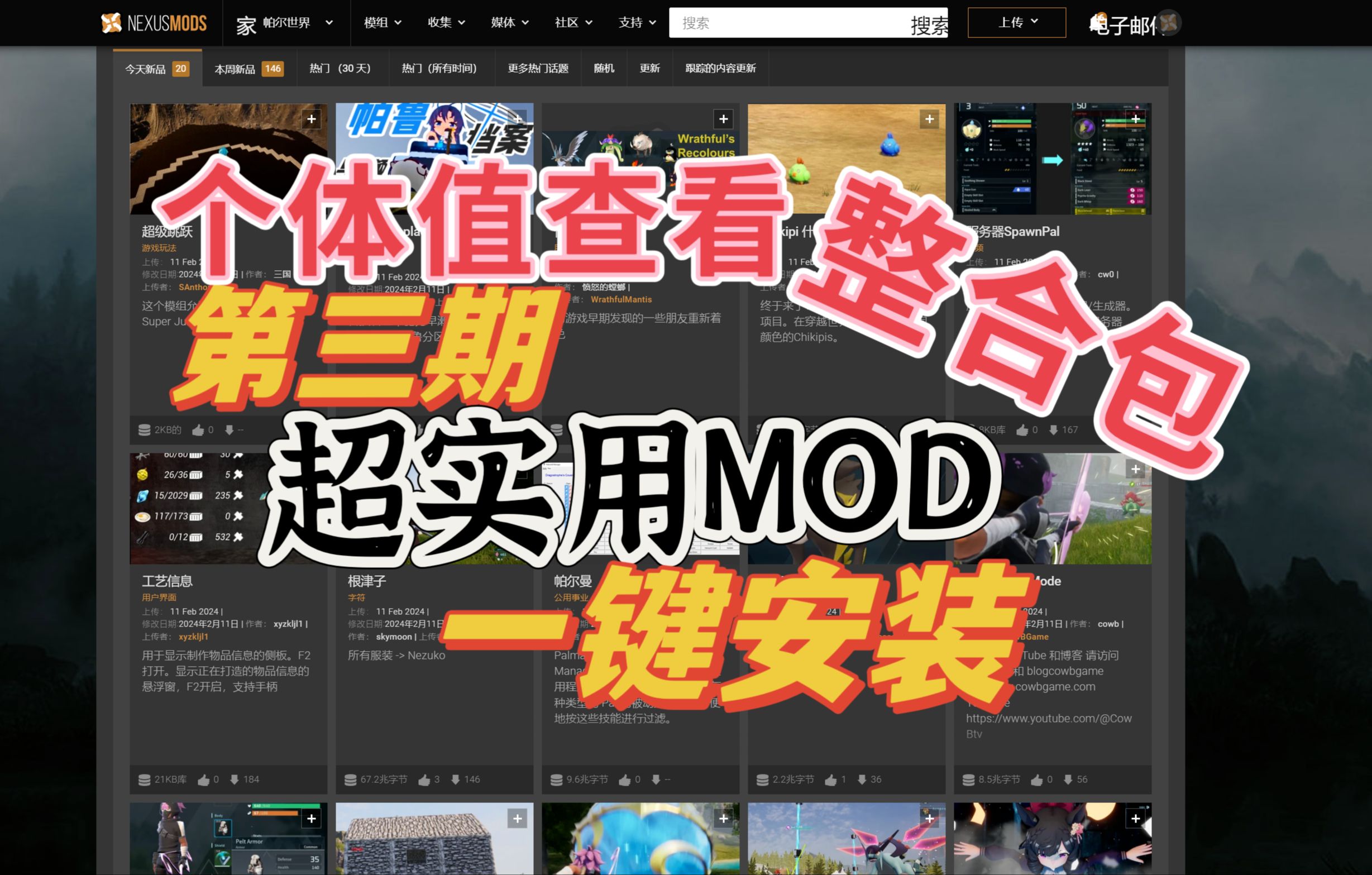The height and width of the screenshot is (875, 1372).
Task: Click the plus icon on 超级跳跃 thumbnail
Action: pos(312,119)
